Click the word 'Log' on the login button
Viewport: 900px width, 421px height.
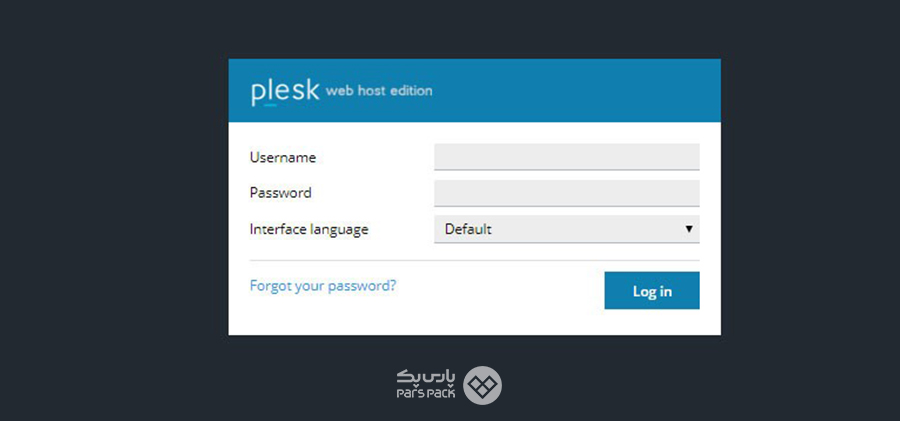coord(643,291)
